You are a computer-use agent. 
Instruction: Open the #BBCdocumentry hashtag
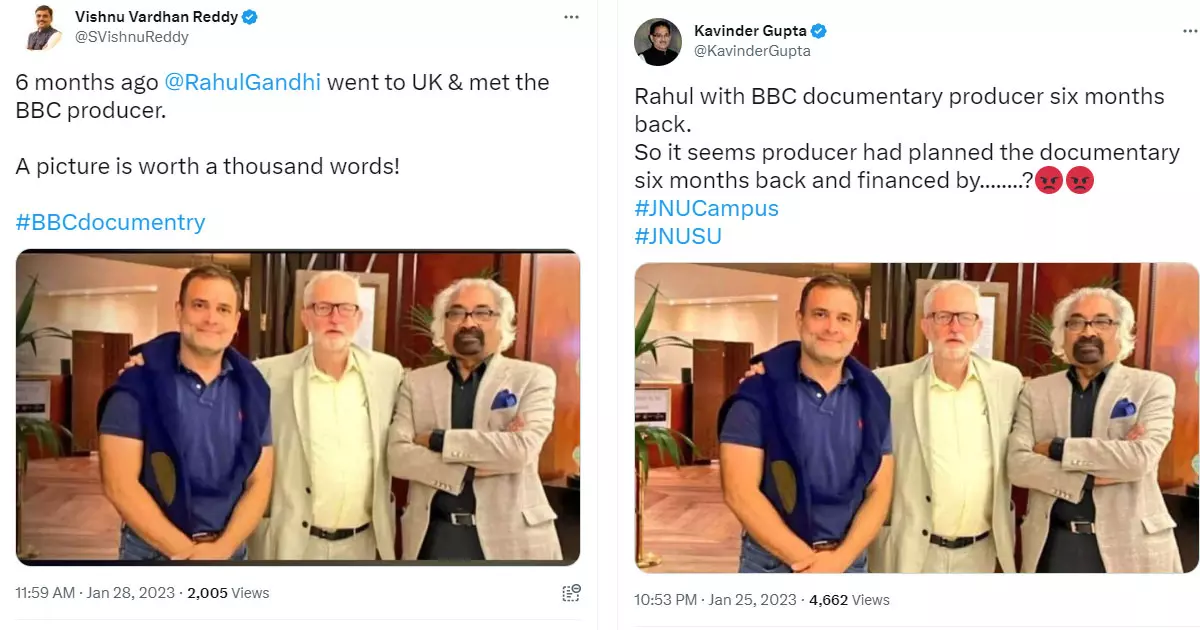pyautogui.click(x=110, y=222)
